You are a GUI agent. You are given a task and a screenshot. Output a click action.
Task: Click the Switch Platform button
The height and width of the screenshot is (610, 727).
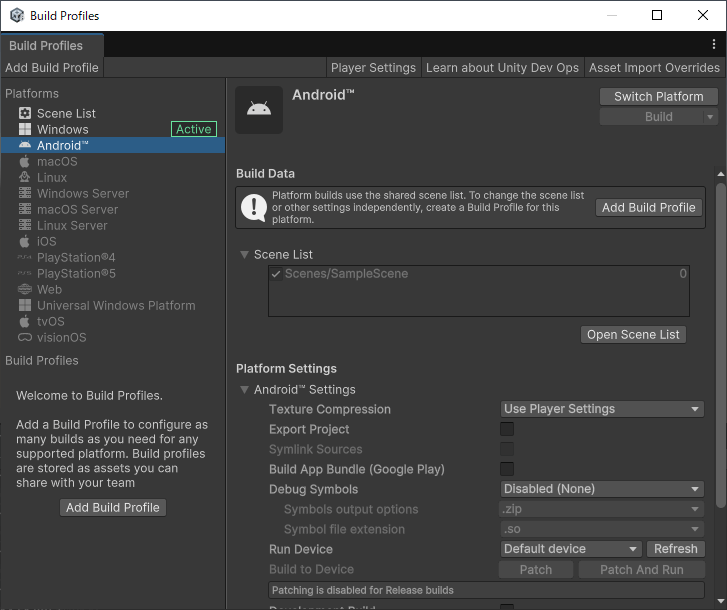click(x=658, y=96)
